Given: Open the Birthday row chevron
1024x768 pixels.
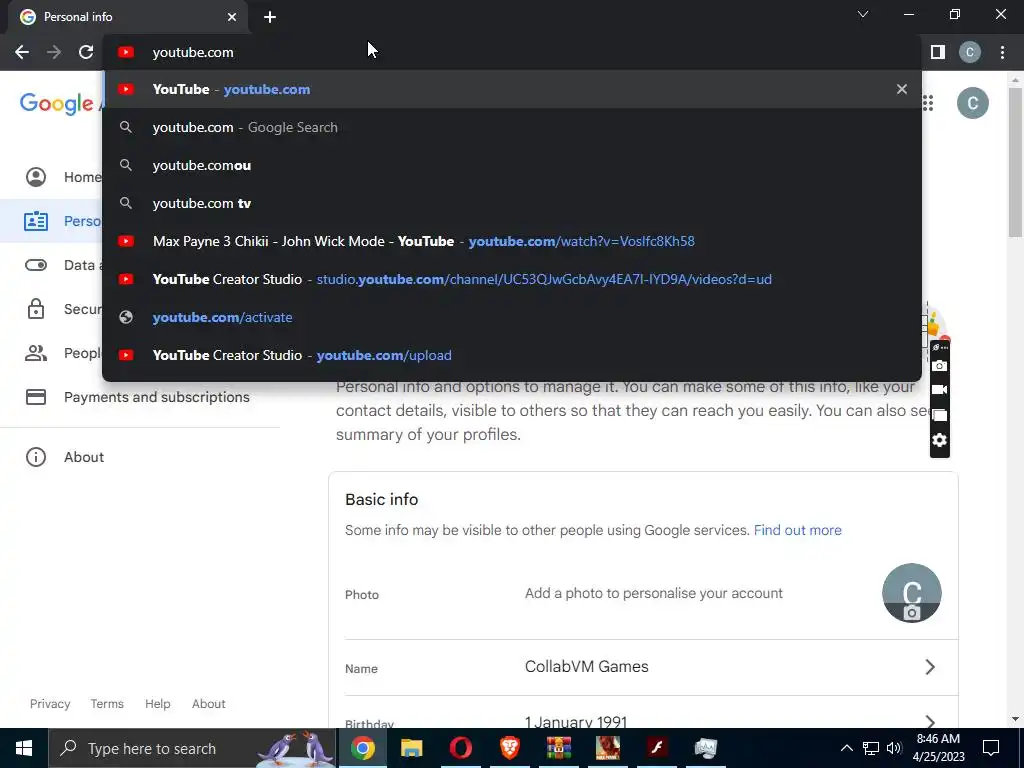Looking at the screenshot, I should [x=930, y=722].
